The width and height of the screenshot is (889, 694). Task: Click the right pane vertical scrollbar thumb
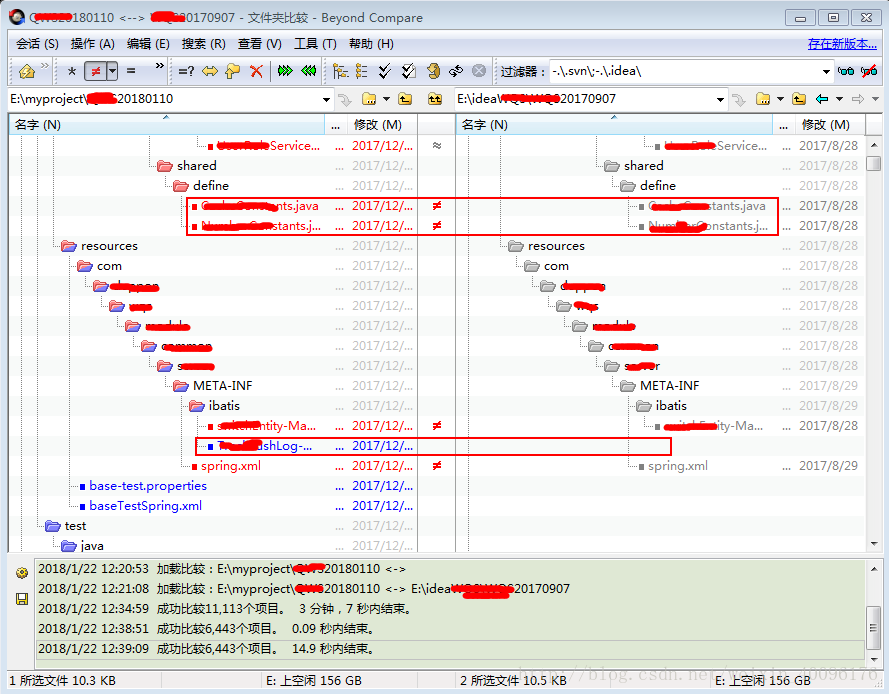coord(874,162)
